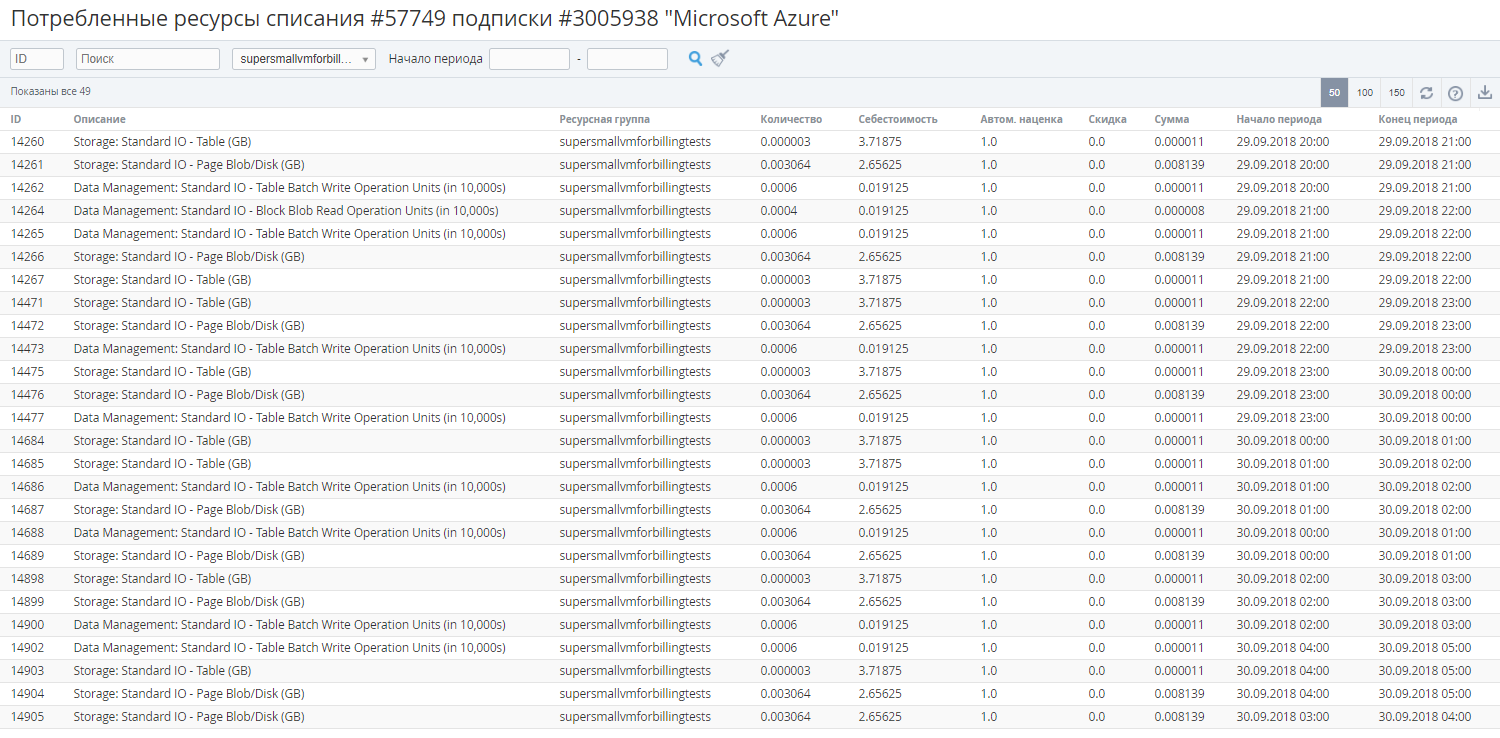Open the supersmallvmforbill... resource group dropdown

(304, 59)
